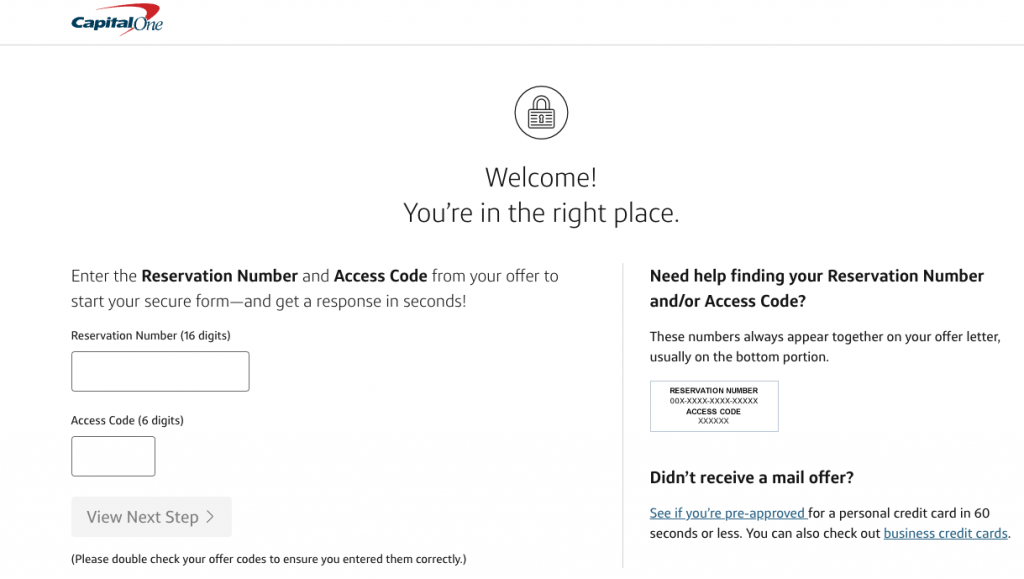Click the sample offer letter codes image

(714, 406)
